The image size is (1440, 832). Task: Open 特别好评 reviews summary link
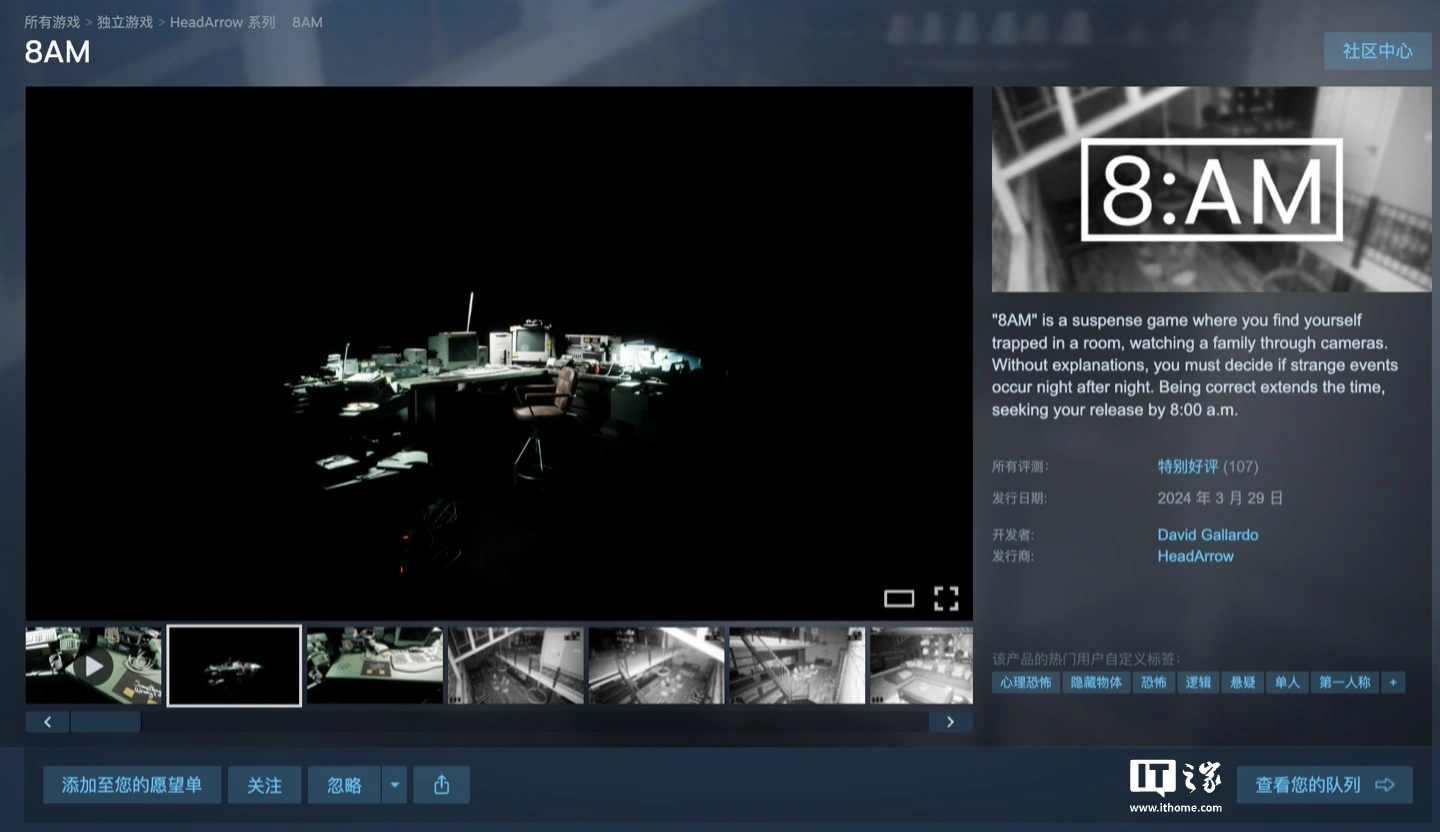1188,466
